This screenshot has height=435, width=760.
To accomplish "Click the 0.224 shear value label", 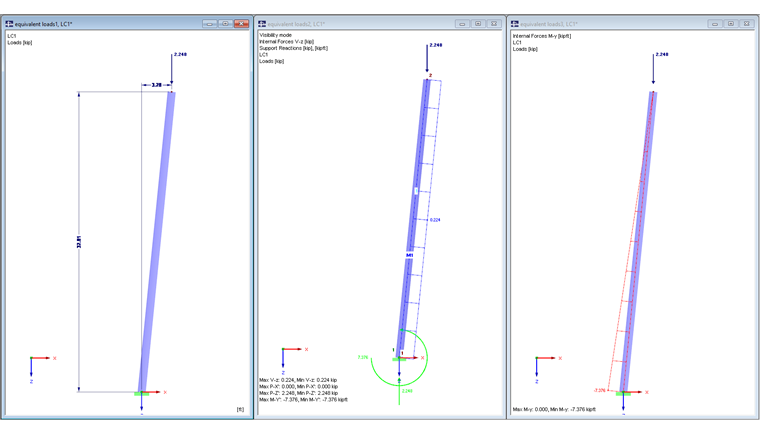I will [x=435, y=220].
